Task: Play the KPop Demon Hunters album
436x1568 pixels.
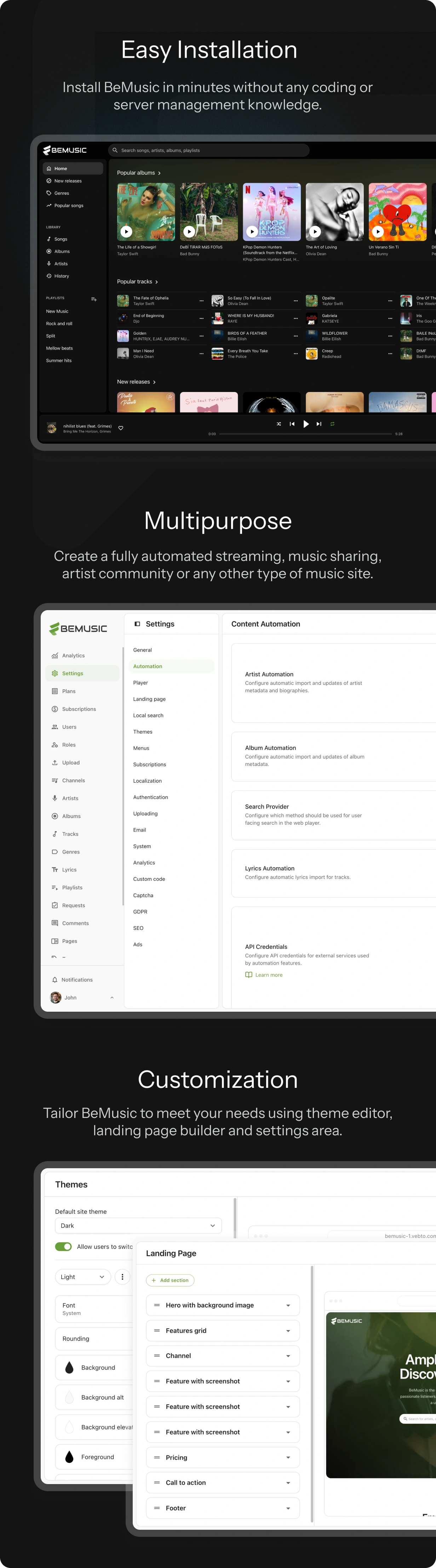Action: click(252, 231)
